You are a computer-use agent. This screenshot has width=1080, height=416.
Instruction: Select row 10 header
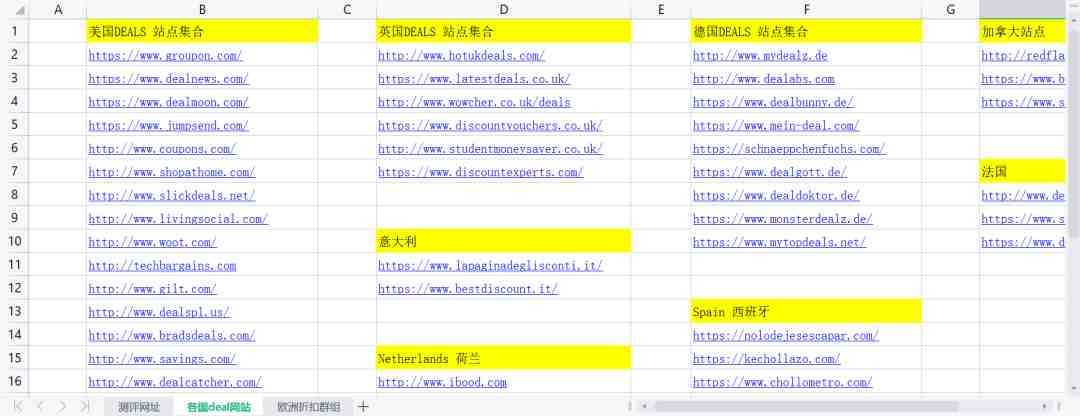pyautogui.click(x=14, y=241)
